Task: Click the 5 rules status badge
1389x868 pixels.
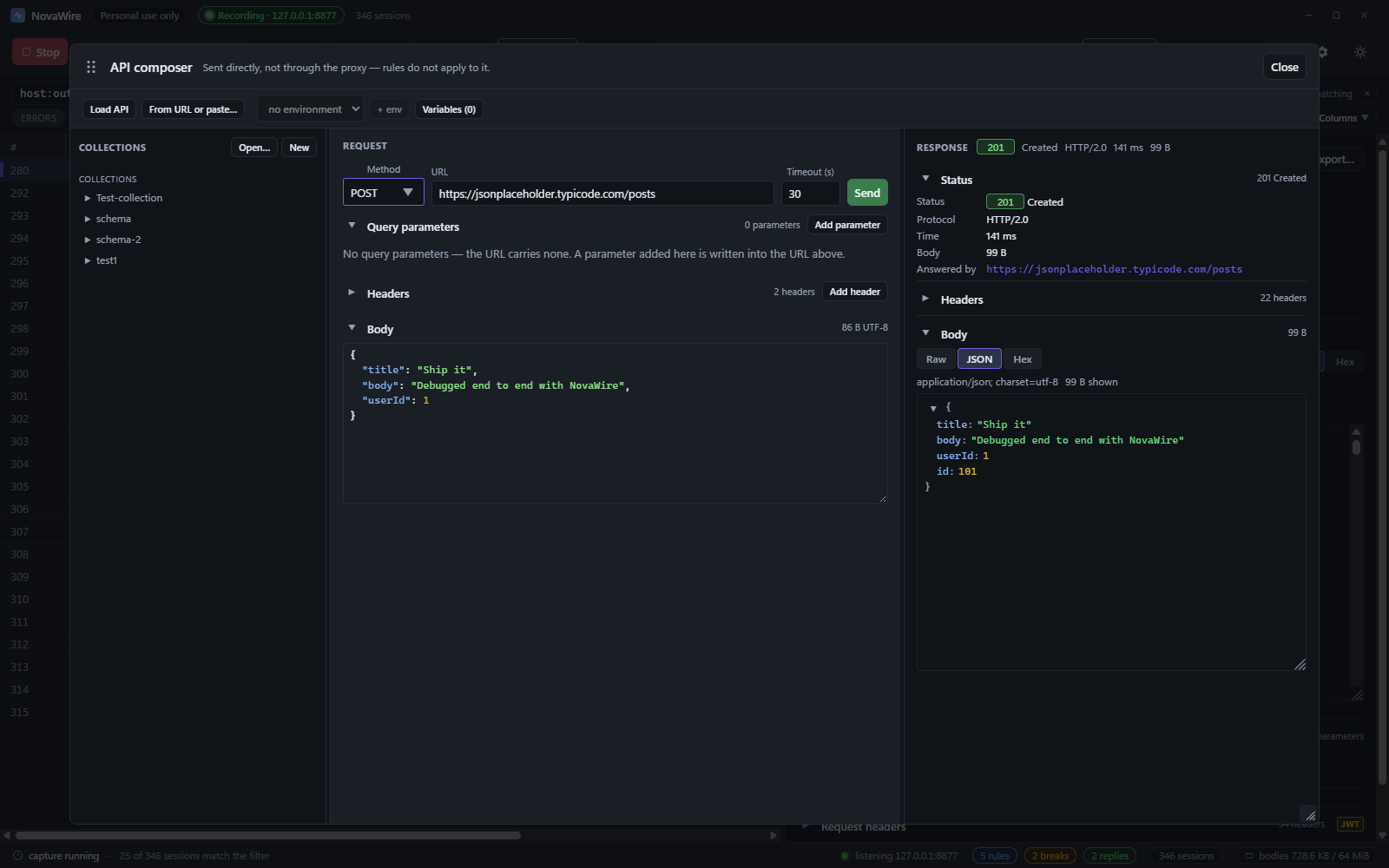Action: coord(995,856)
